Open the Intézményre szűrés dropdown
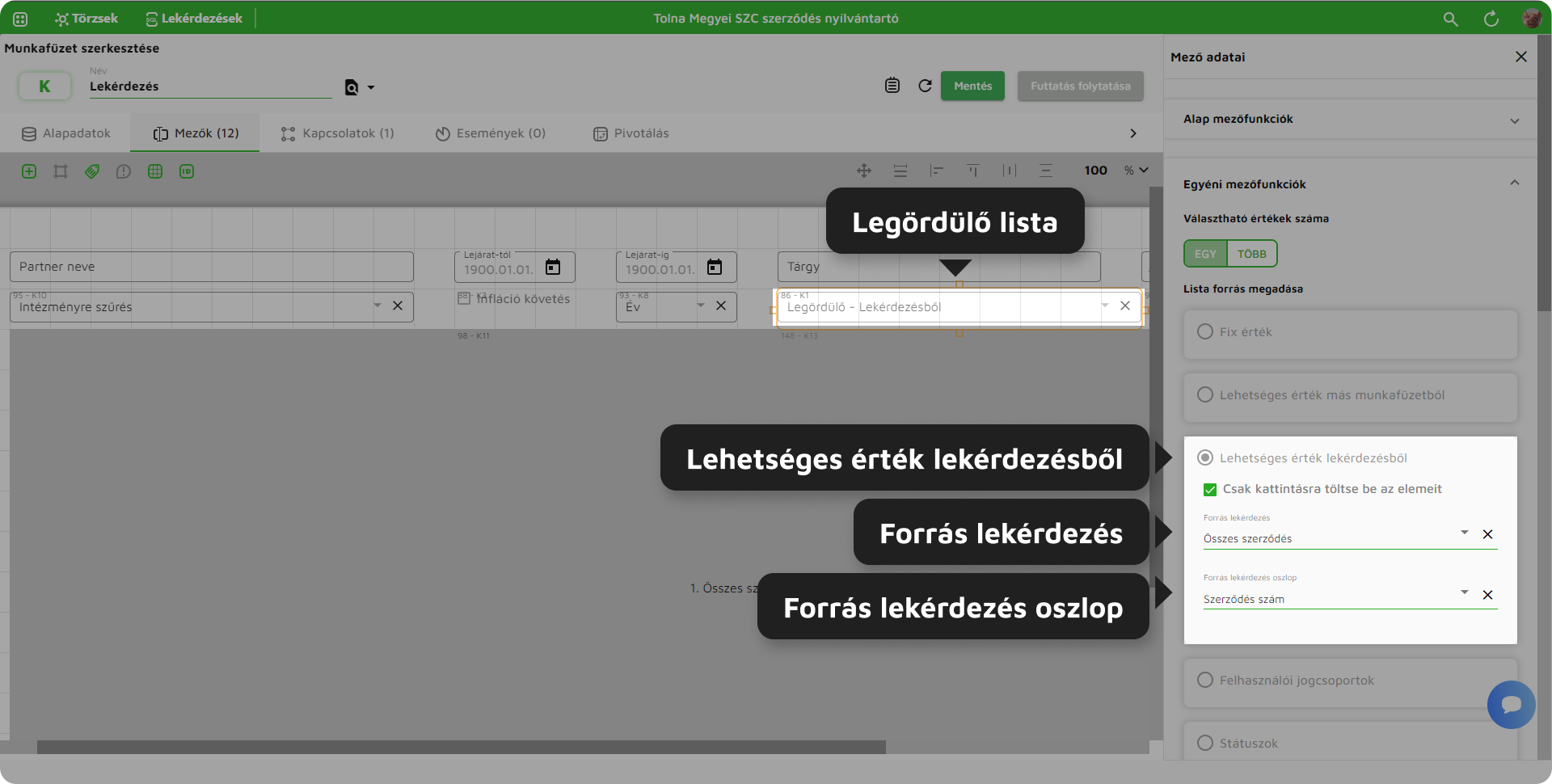Viewport: 1552px width, 784px height. coord(377,306)
